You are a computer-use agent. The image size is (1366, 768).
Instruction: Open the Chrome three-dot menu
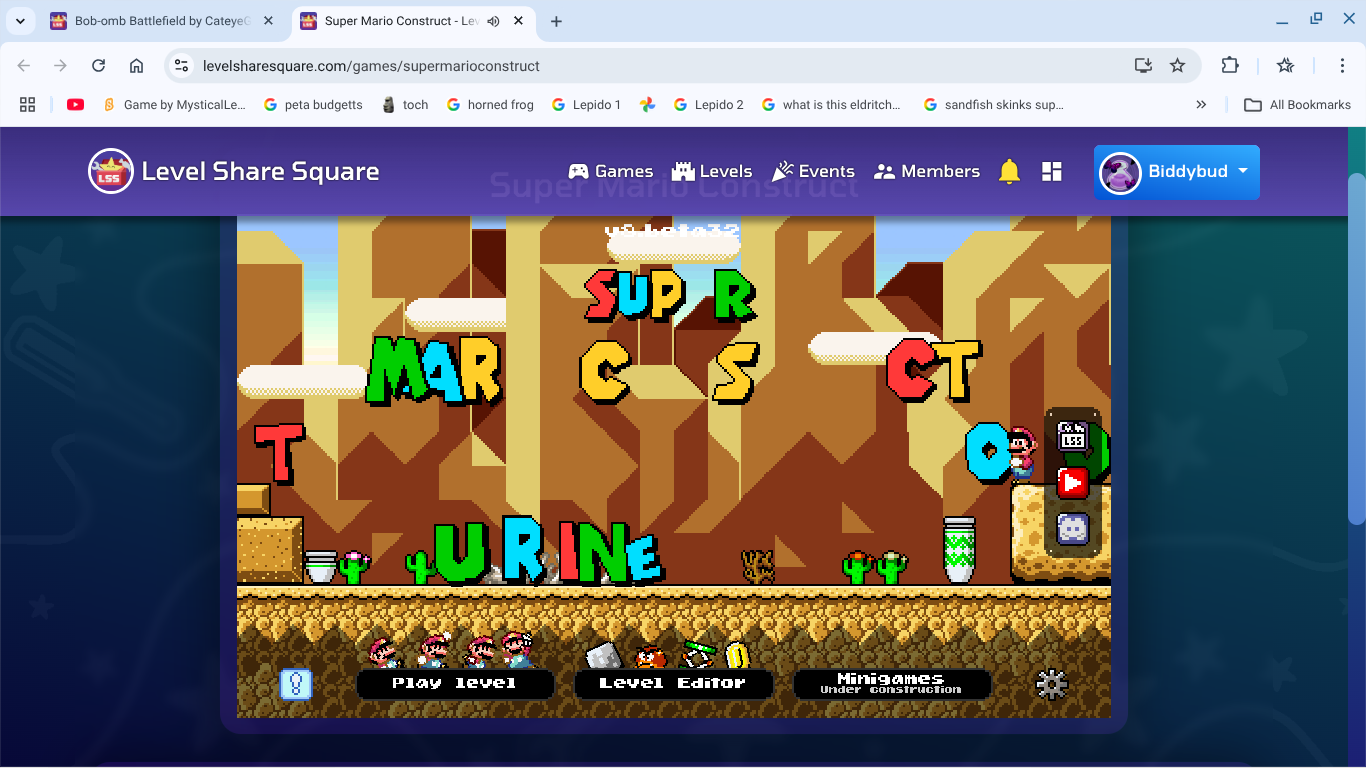pos(1342,65)
